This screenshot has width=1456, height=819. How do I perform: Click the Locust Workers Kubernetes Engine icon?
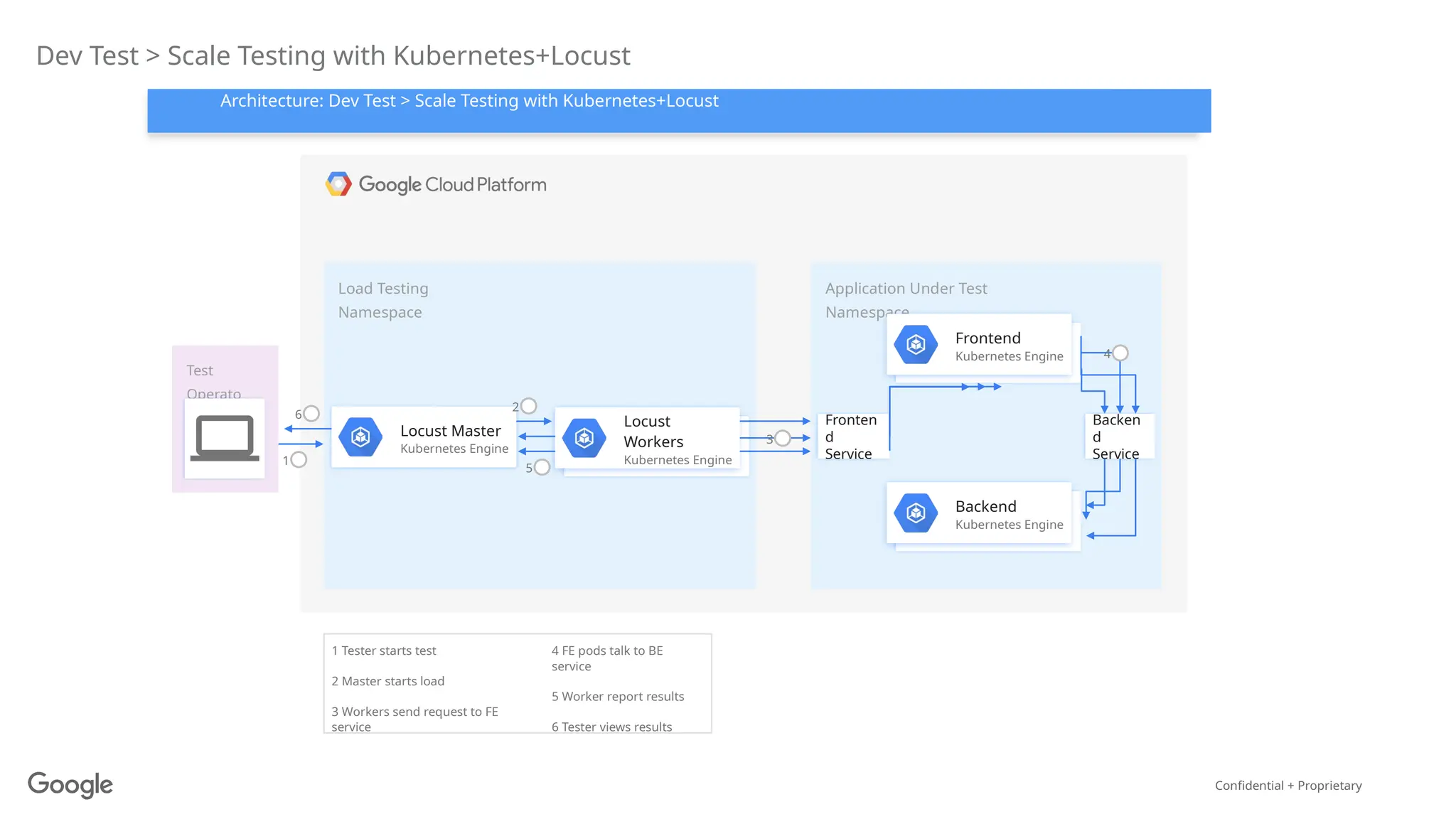(x=584, y=437)
